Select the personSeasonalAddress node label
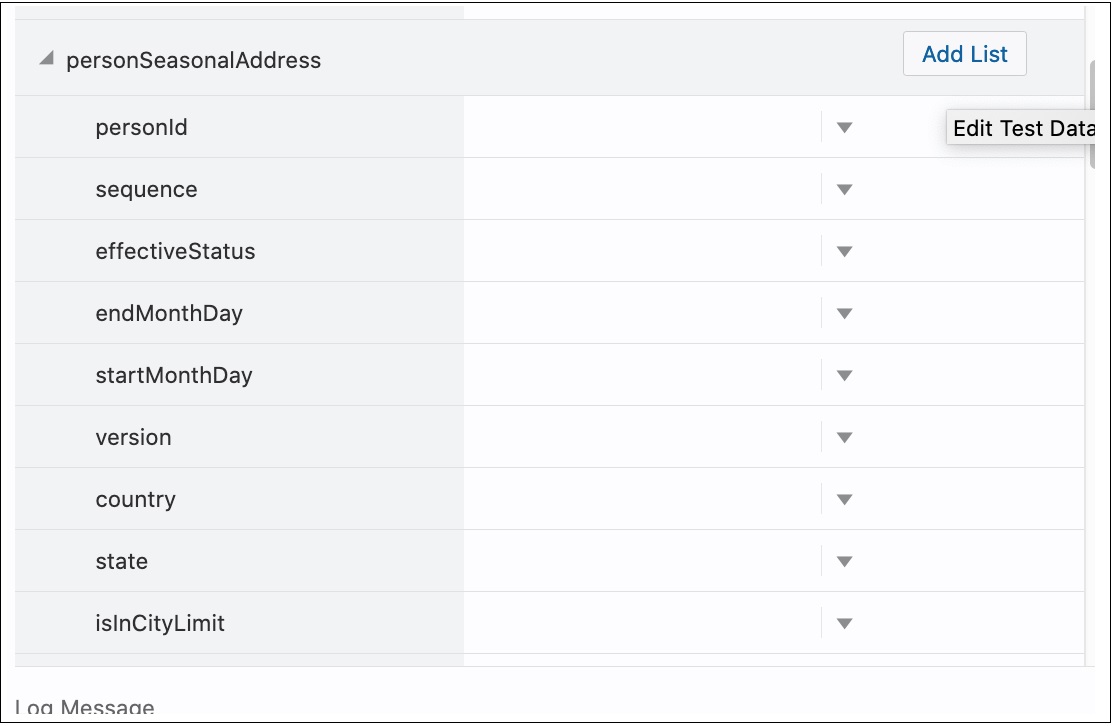The height and width of the screenshot is (726, 1113). 193,60
